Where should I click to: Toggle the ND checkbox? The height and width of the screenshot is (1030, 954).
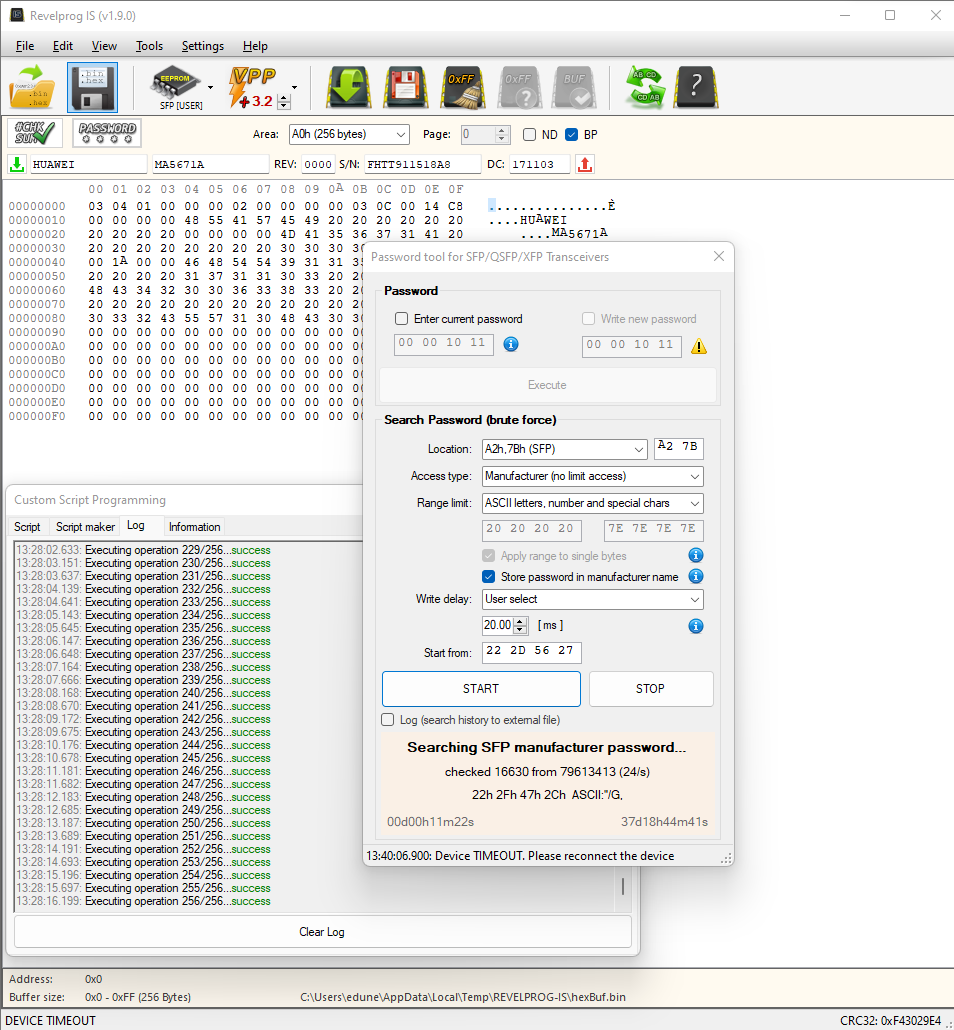coord(529,135)
